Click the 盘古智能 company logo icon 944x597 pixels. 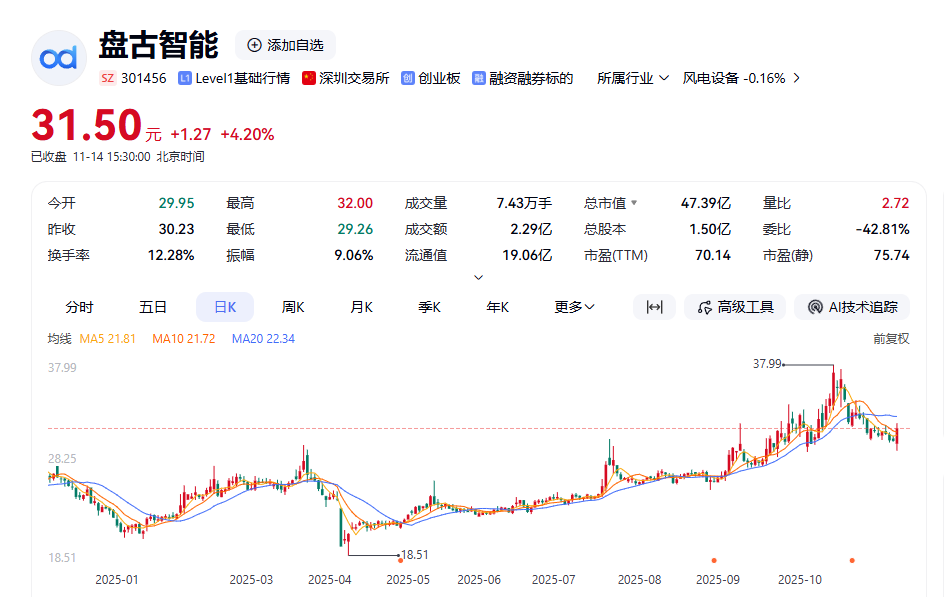click(x=59, y=58)
